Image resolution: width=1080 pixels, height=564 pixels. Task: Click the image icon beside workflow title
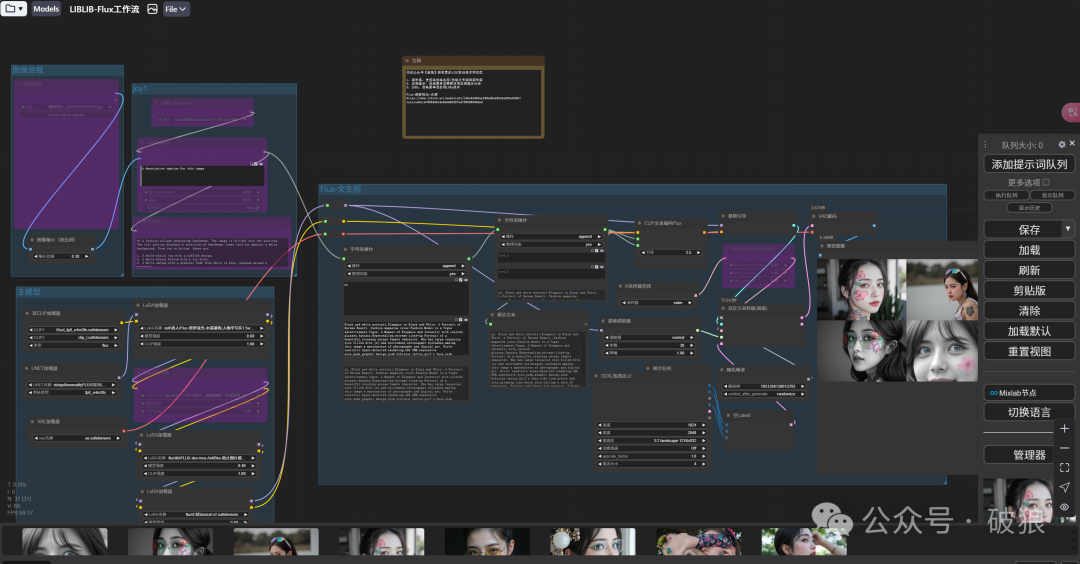(152, 9)
